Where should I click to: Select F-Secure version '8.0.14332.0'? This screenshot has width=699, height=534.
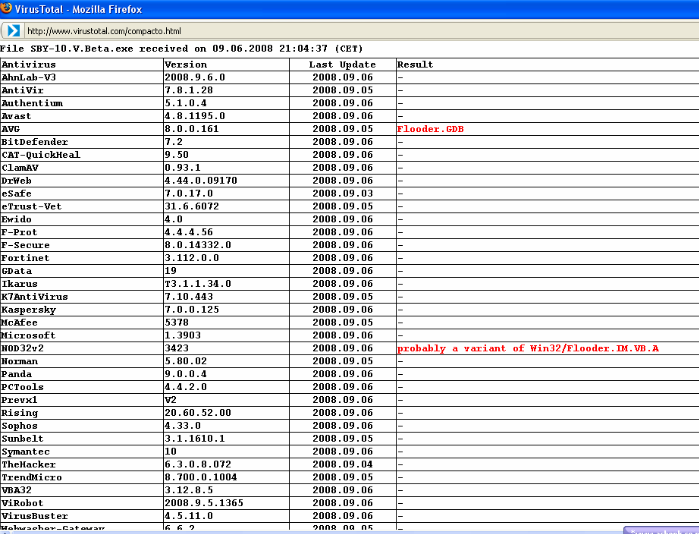tap(197, 245)
